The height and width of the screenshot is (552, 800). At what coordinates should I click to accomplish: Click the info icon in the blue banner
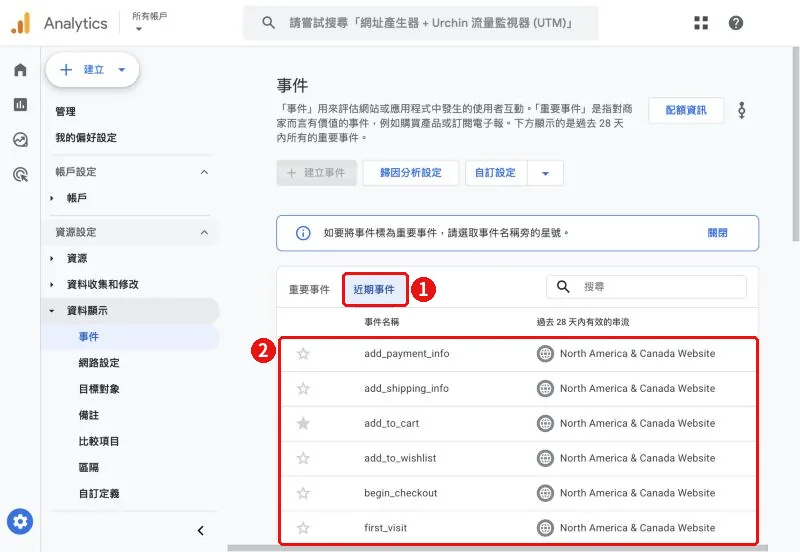[303, 233]
